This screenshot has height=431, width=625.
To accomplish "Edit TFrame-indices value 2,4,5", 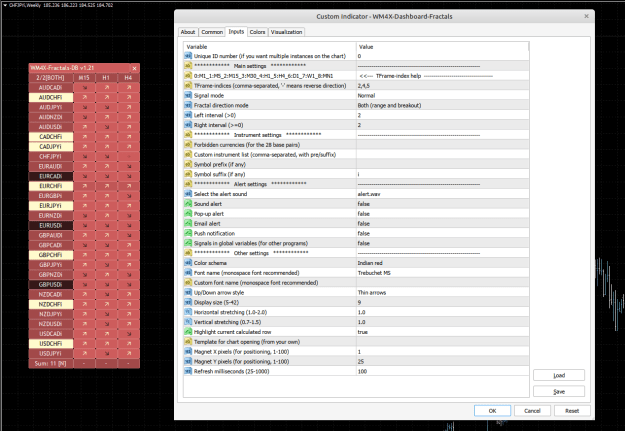I will pyautogui.click(x=442, y=86).
